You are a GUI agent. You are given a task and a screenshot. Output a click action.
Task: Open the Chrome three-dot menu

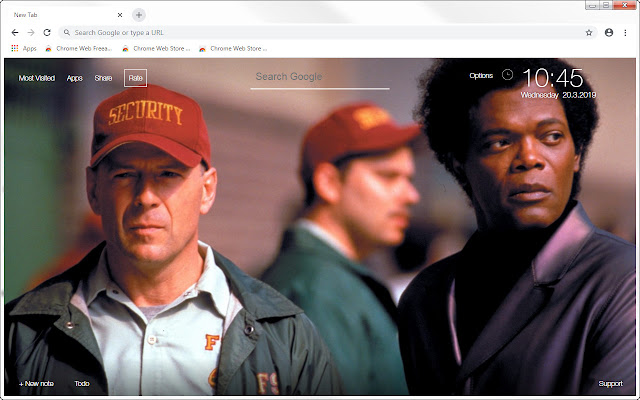(625, 33)
